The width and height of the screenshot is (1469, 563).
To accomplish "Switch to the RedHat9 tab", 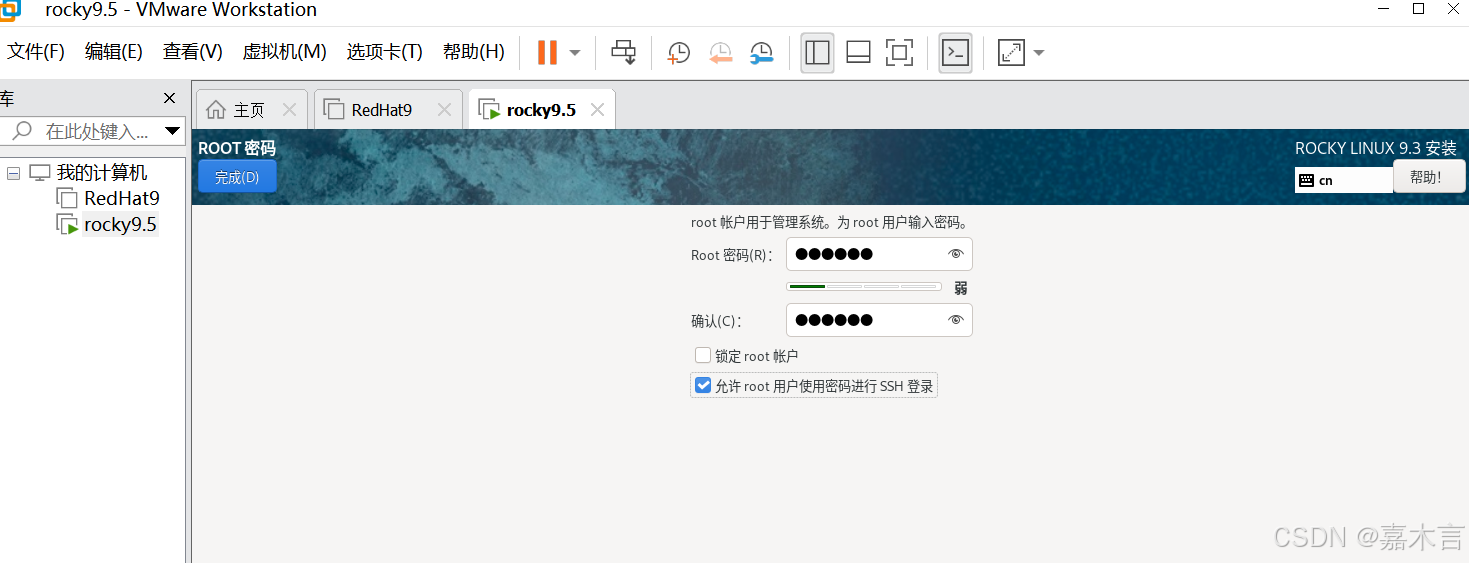I will click(x=388, y=110).
